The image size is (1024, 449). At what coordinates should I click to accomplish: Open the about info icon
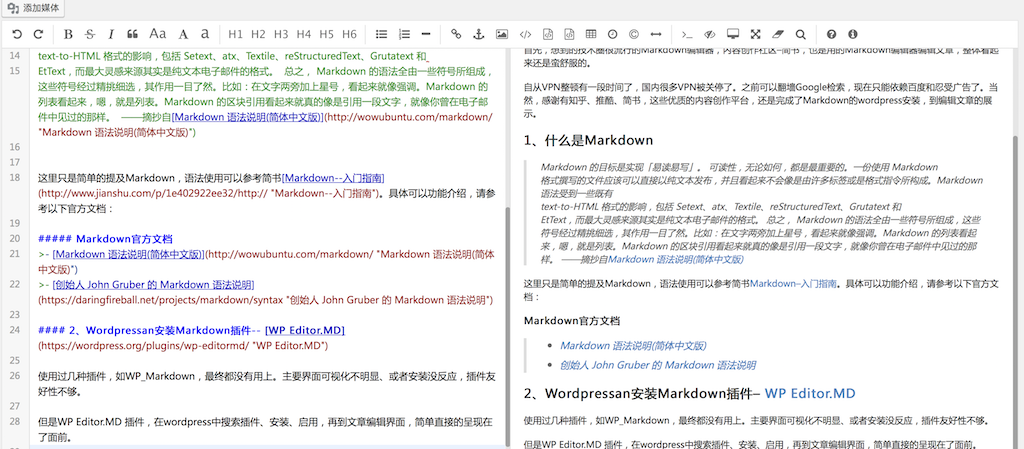click(852, 34)
